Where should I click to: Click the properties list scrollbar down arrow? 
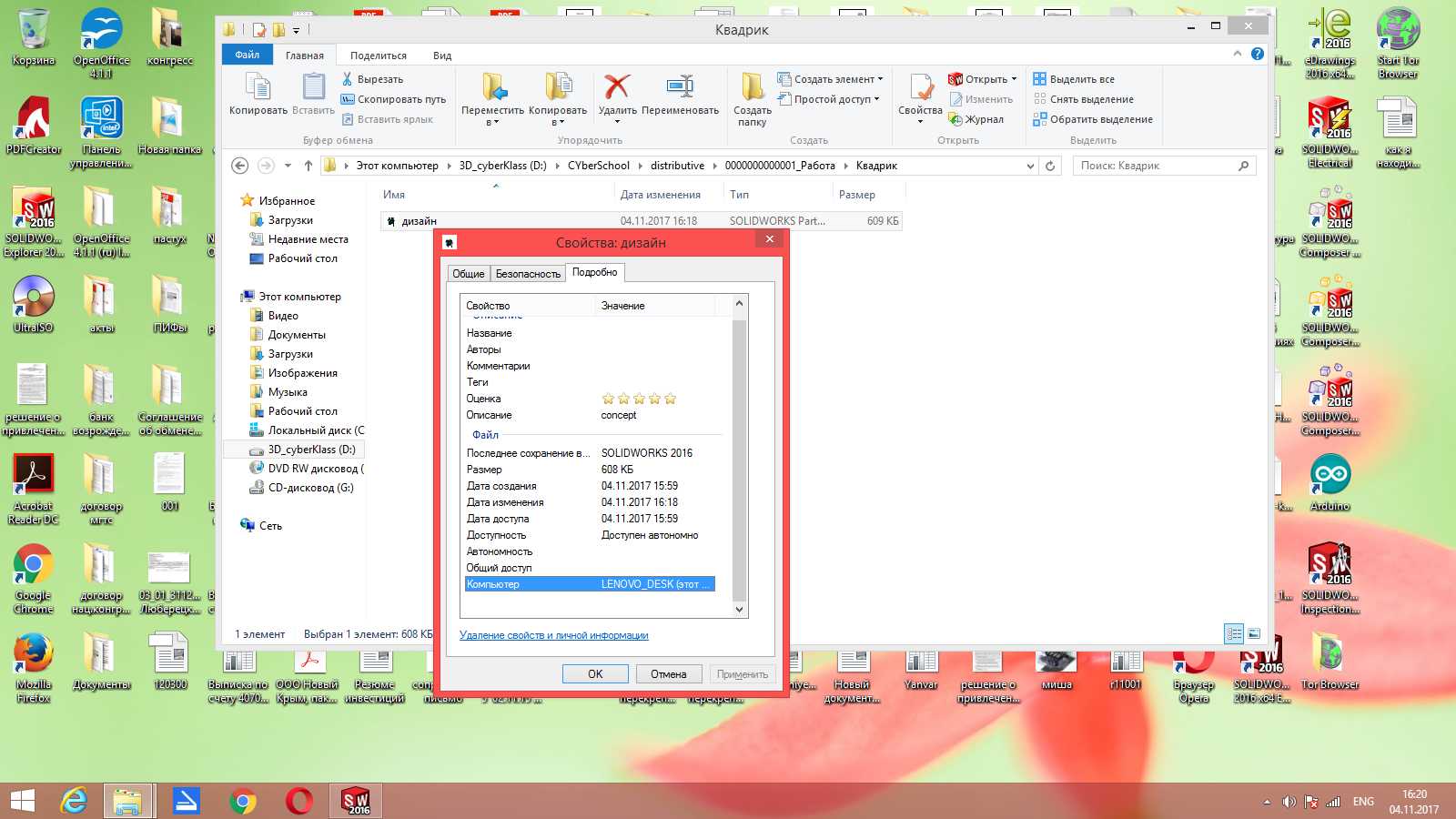click(x=739, y=610)
